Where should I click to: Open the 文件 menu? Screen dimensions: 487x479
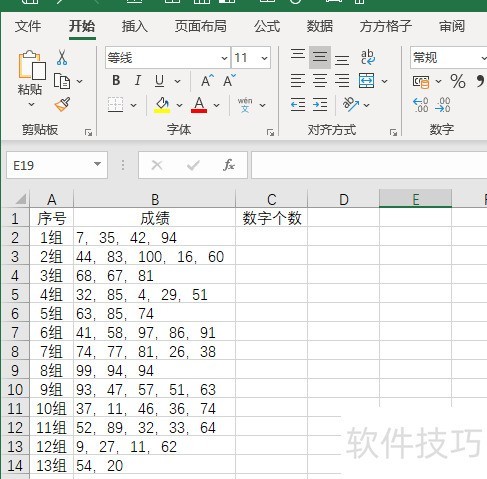[28, 26]
